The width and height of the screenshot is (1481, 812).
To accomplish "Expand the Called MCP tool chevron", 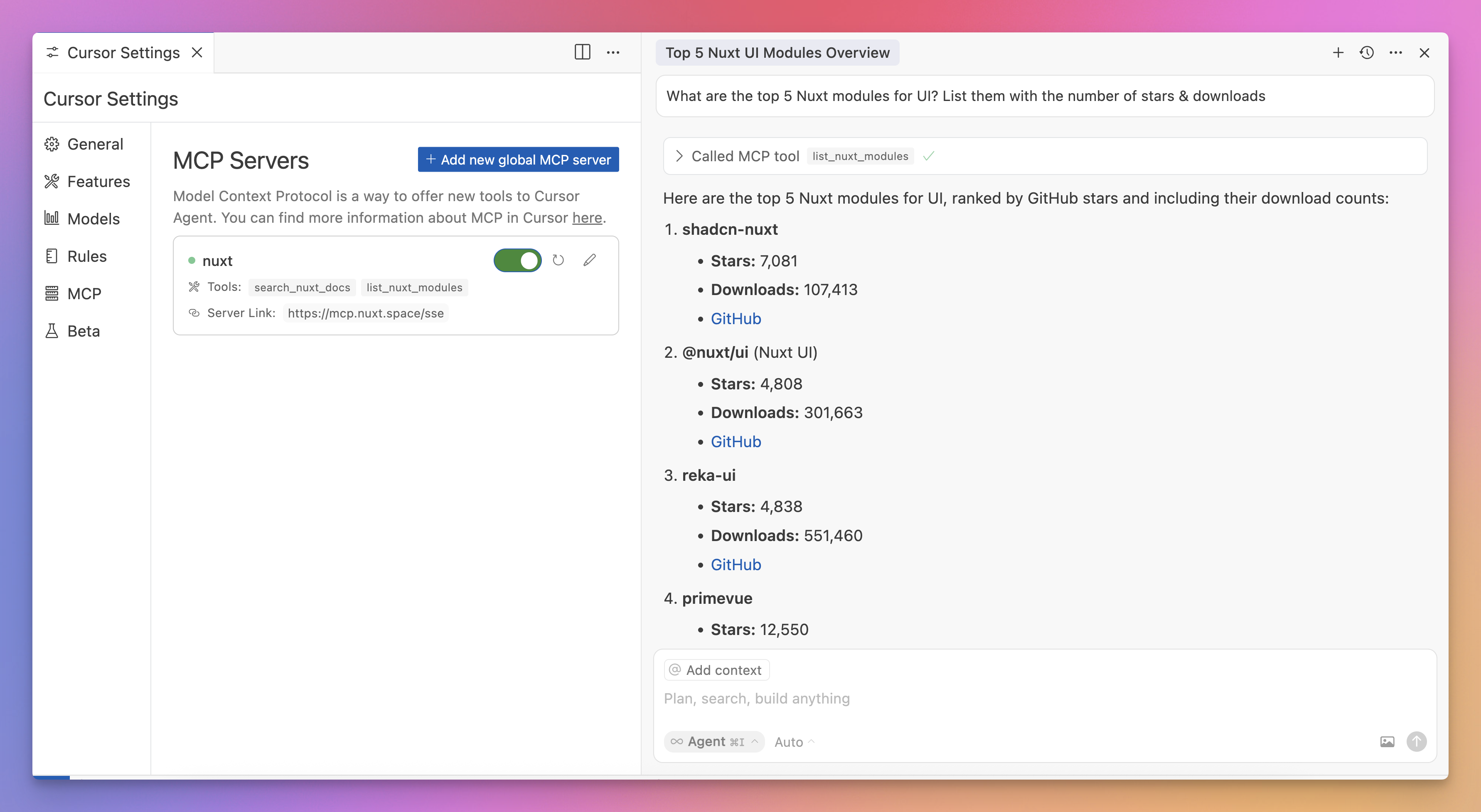I will [679, 156].
